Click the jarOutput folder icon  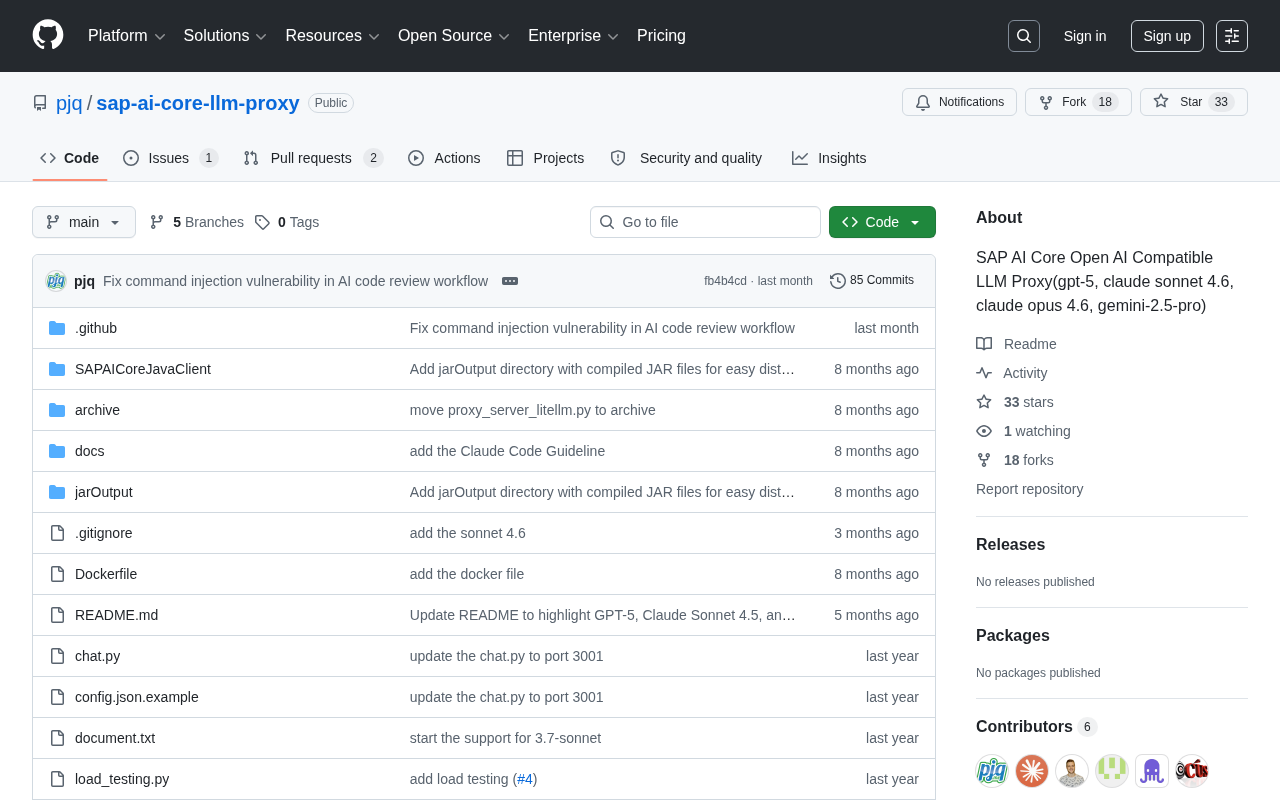pos(57,492)
